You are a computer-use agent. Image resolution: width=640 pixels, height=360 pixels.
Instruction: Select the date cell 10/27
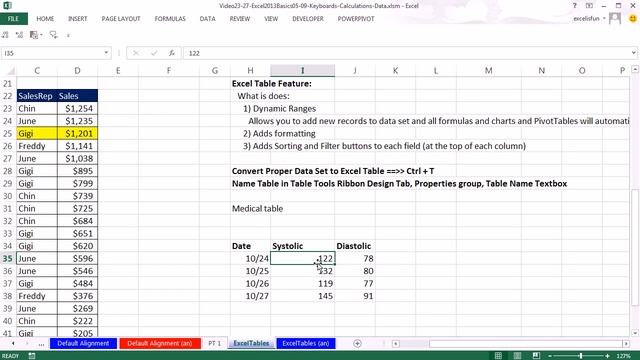(250, 296)
